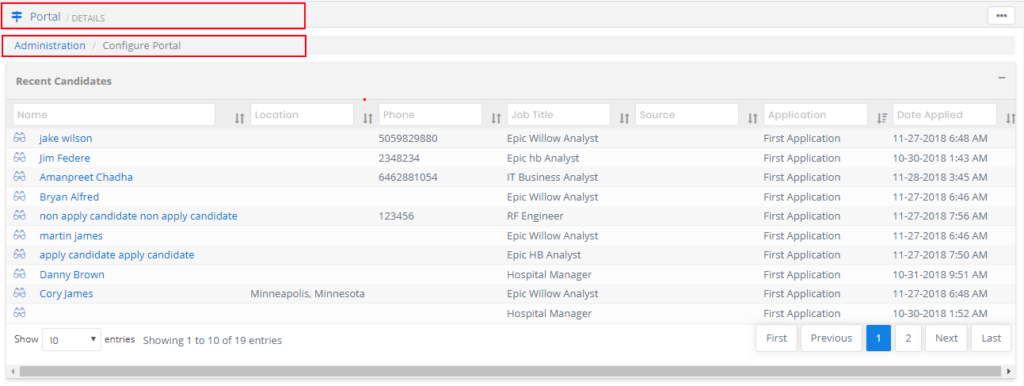Click the Job Title filter field

coord(558,114)
